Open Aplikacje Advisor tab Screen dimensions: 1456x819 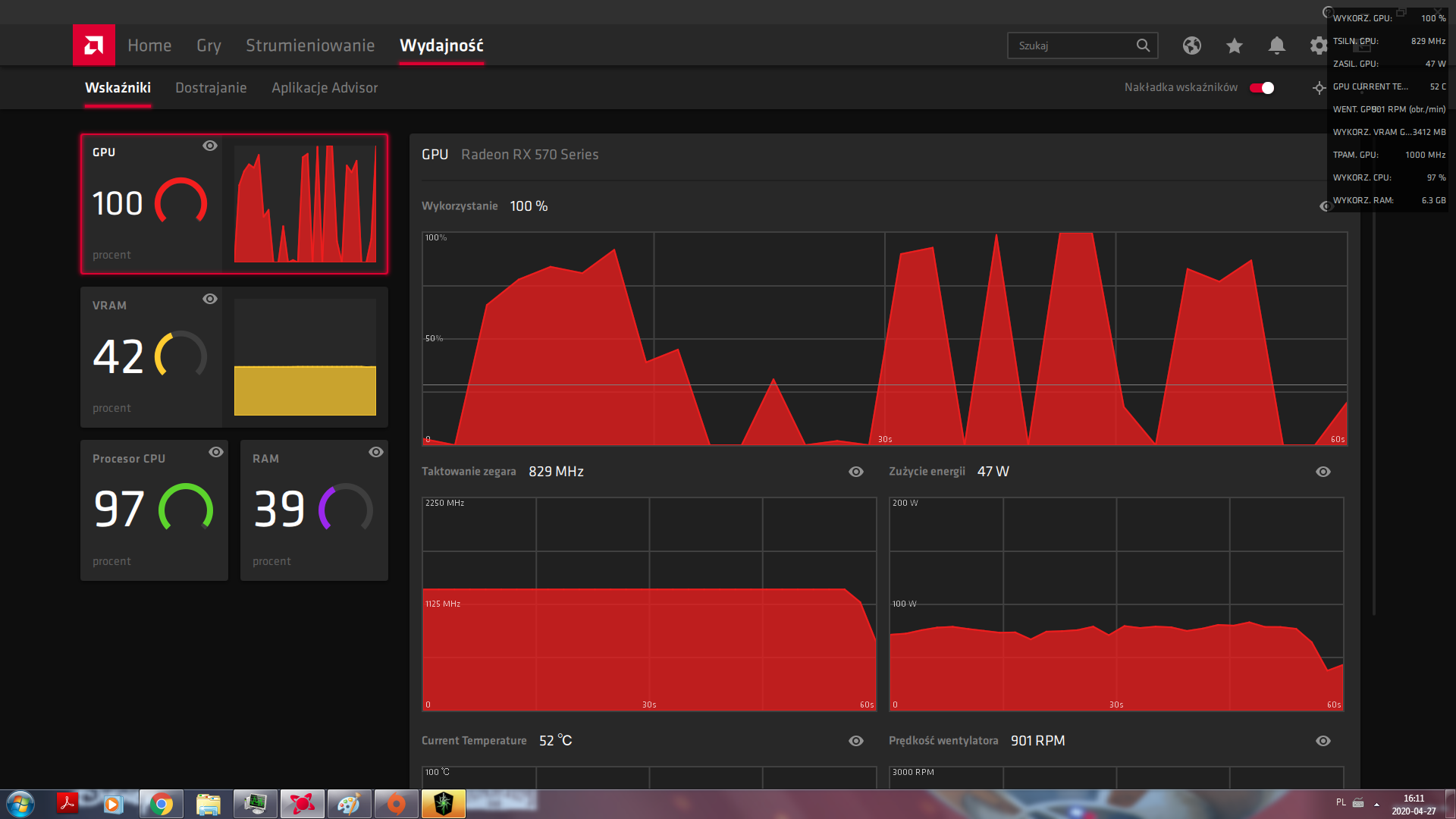(x=325, y=88)
